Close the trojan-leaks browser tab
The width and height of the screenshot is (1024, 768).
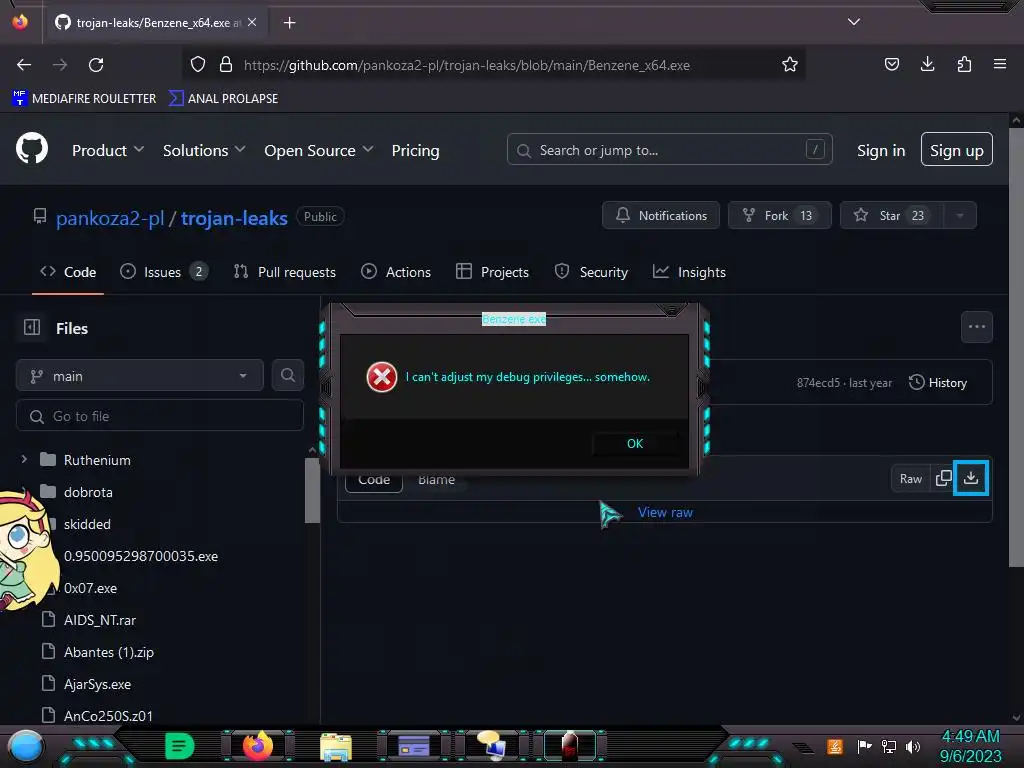click(x=252, y=22)
